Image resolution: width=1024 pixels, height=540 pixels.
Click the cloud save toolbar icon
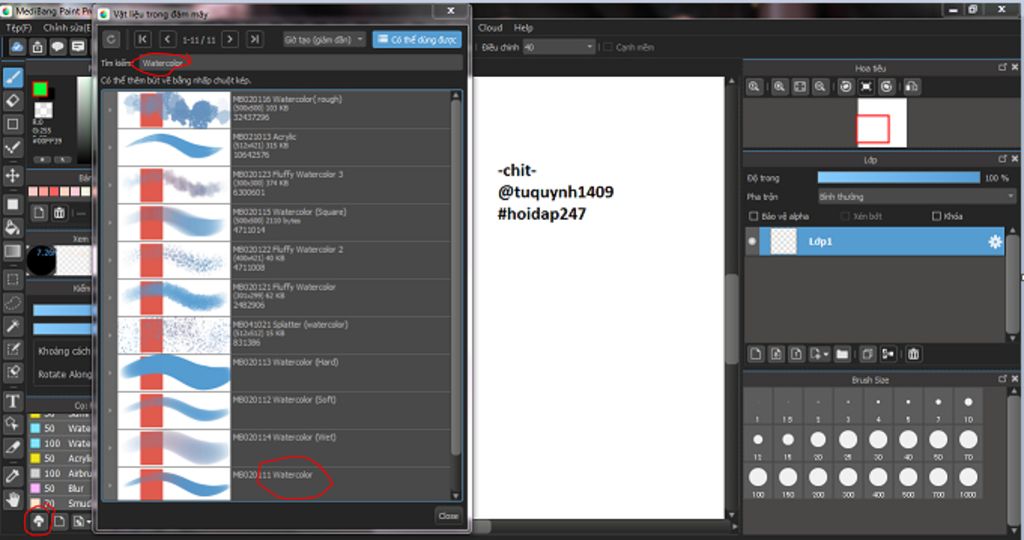18,47
